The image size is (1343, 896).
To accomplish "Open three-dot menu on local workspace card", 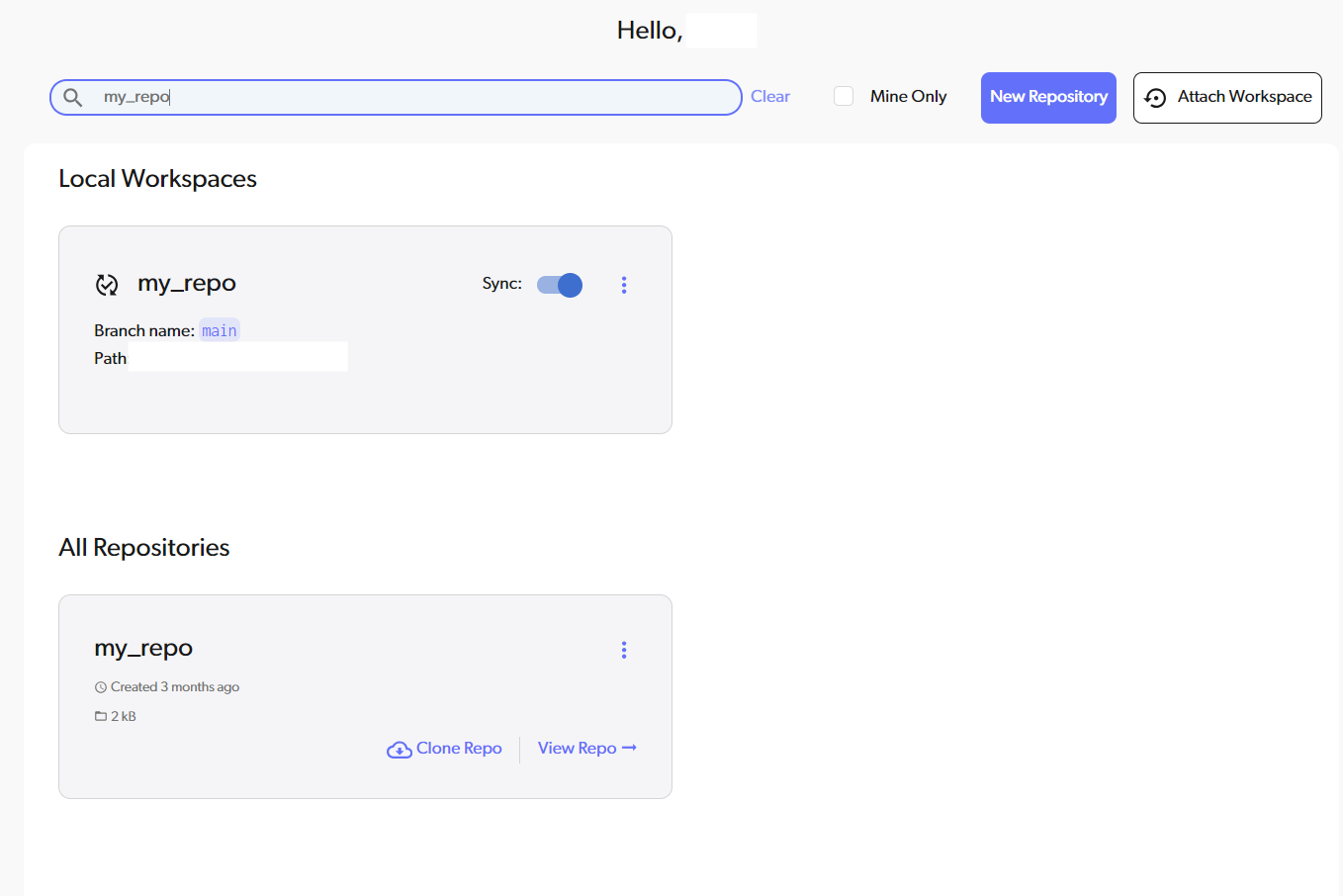I will pos(624,285).
